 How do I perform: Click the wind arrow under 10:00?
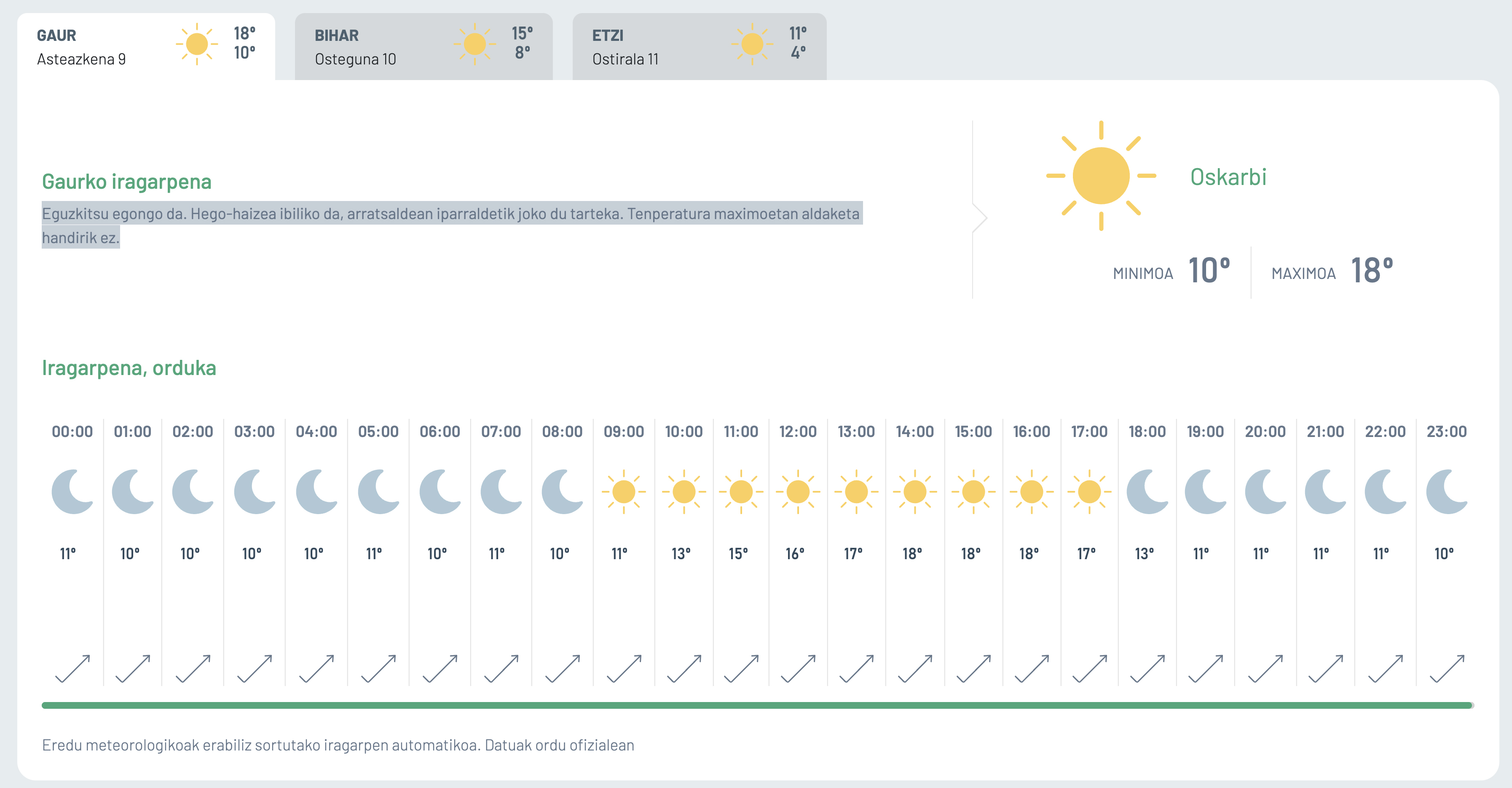[684, 669]
